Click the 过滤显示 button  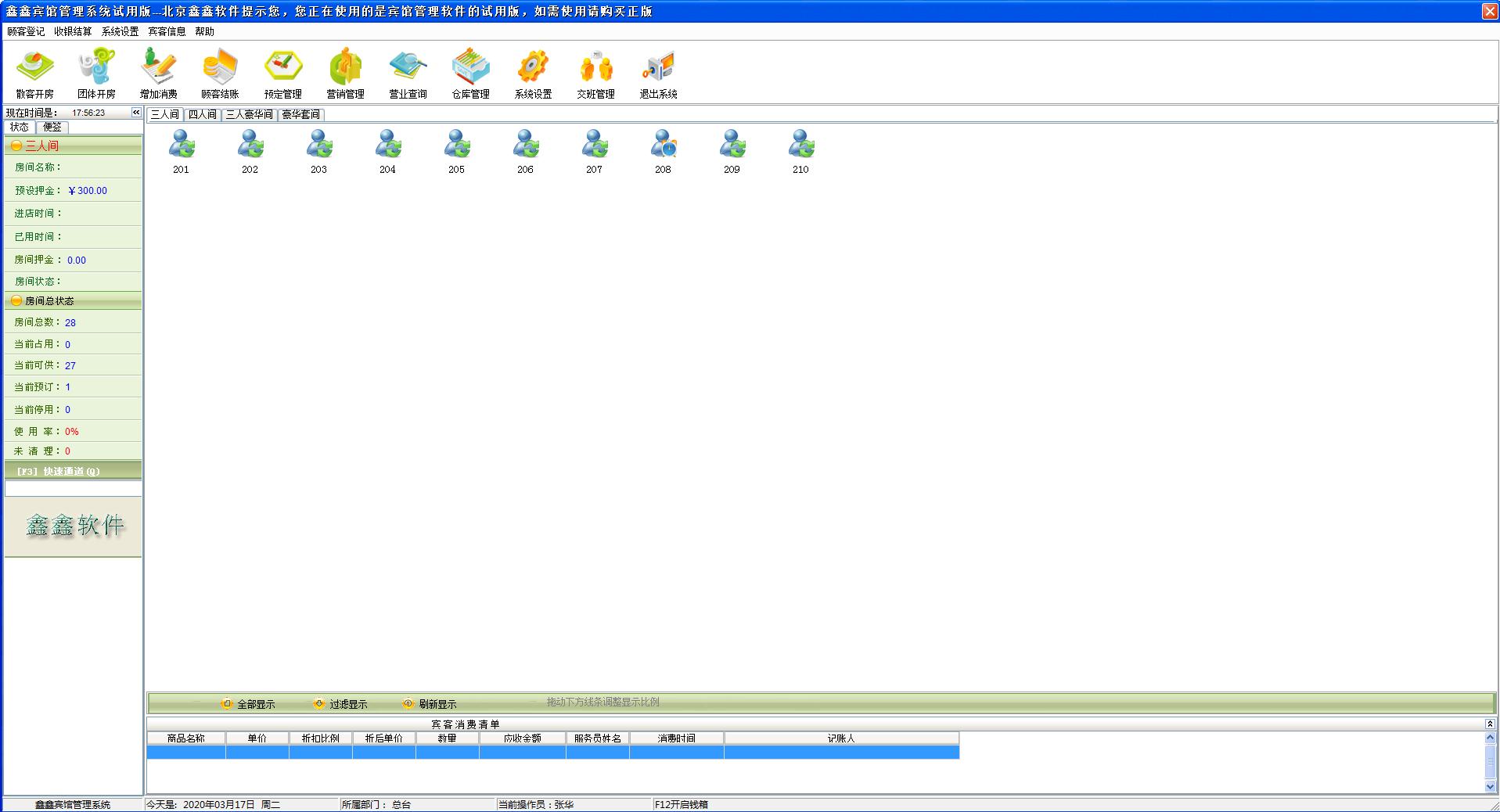point(340,704)
